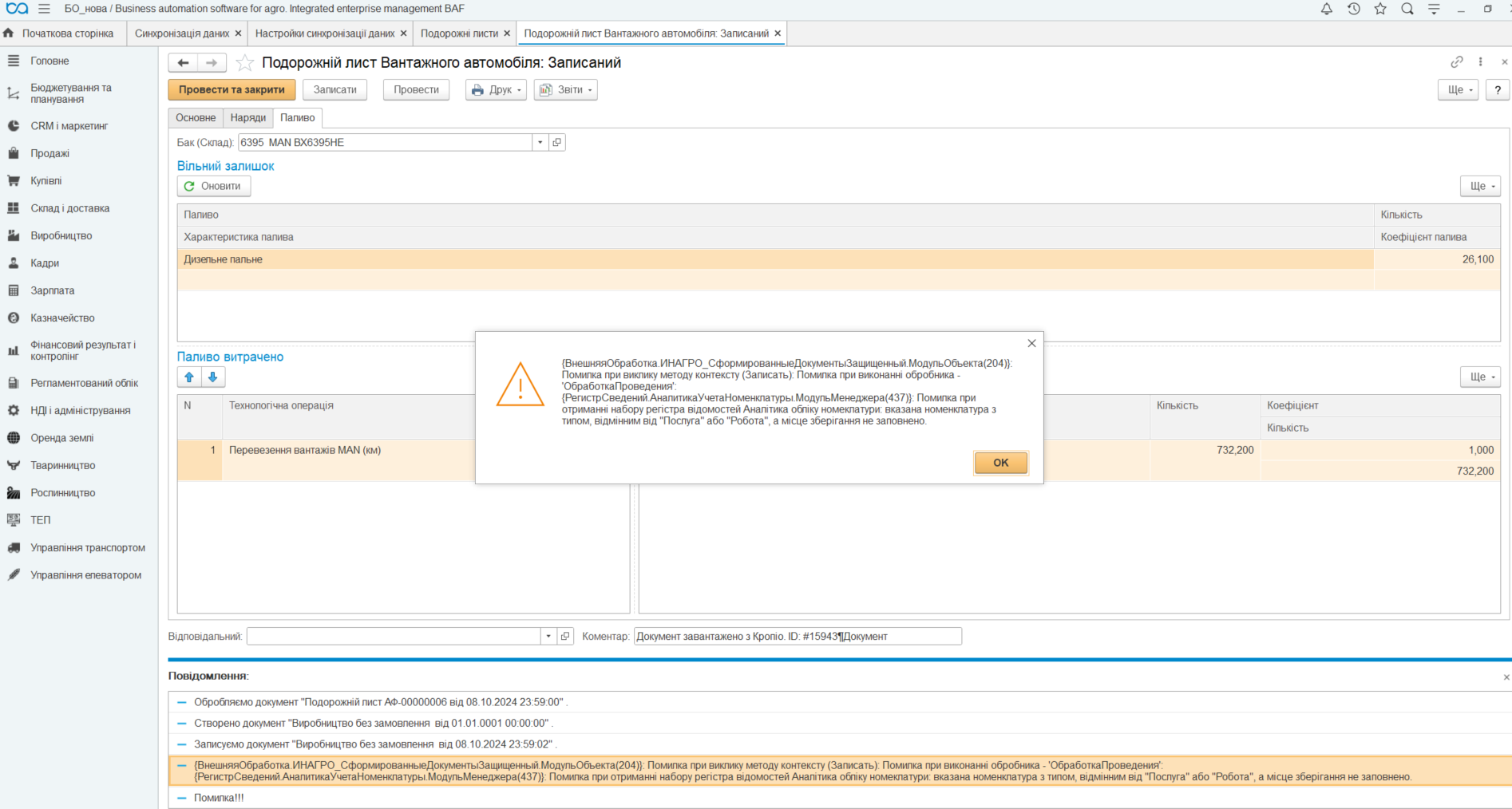Click the Бак (Склад) input field
Screen dimensions: 1512x809
[386, 142]
